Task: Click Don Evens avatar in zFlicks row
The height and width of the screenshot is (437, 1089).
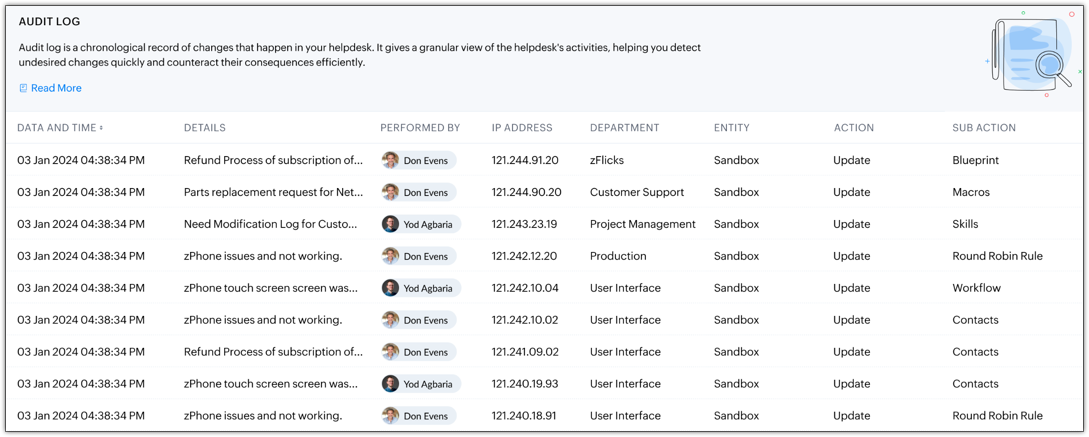Action: tap(391, 160)
